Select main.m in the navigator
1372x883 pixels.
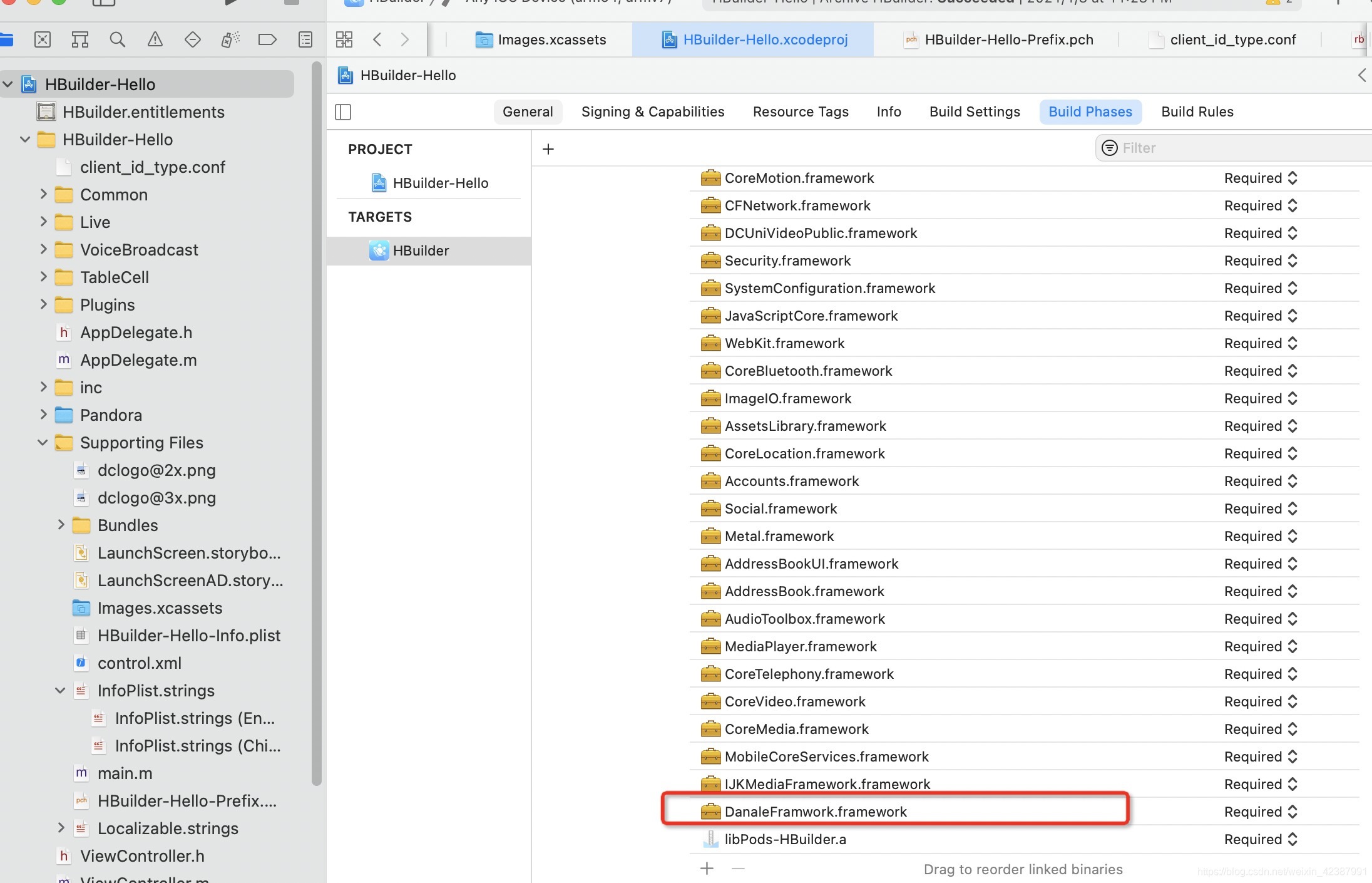(125, 773)
